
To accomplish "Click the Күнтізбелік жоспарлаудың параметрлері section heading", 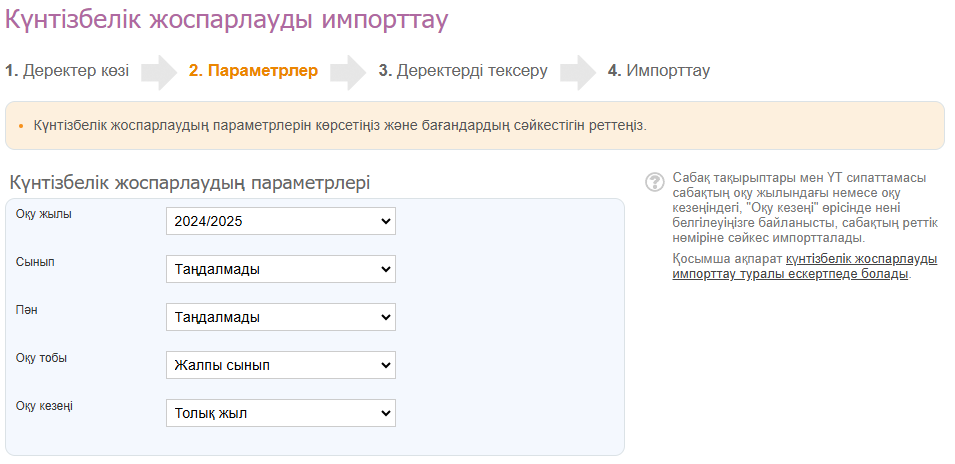I will tap(190, 183).
